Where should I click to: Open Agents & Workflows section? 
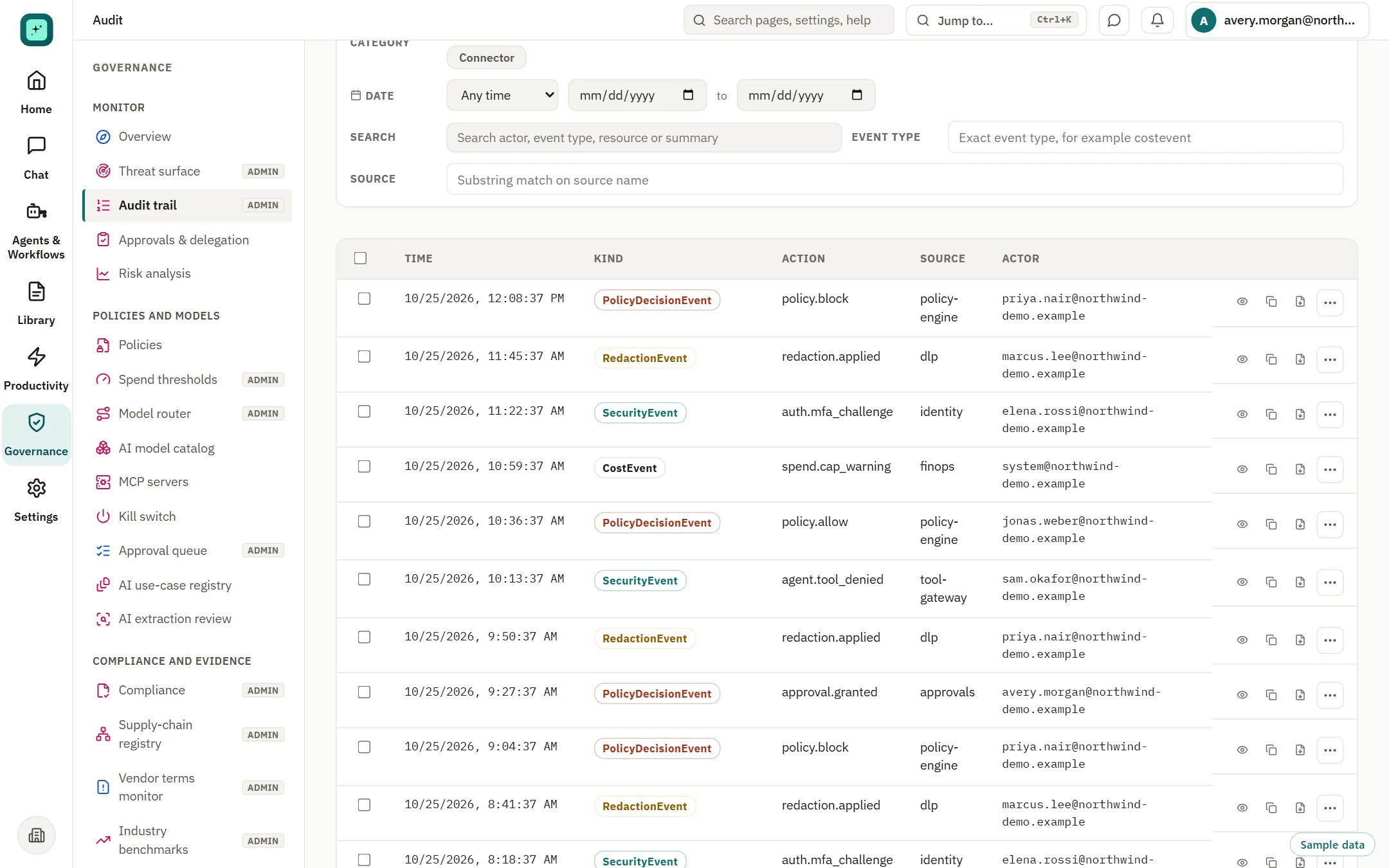[36, 230]
